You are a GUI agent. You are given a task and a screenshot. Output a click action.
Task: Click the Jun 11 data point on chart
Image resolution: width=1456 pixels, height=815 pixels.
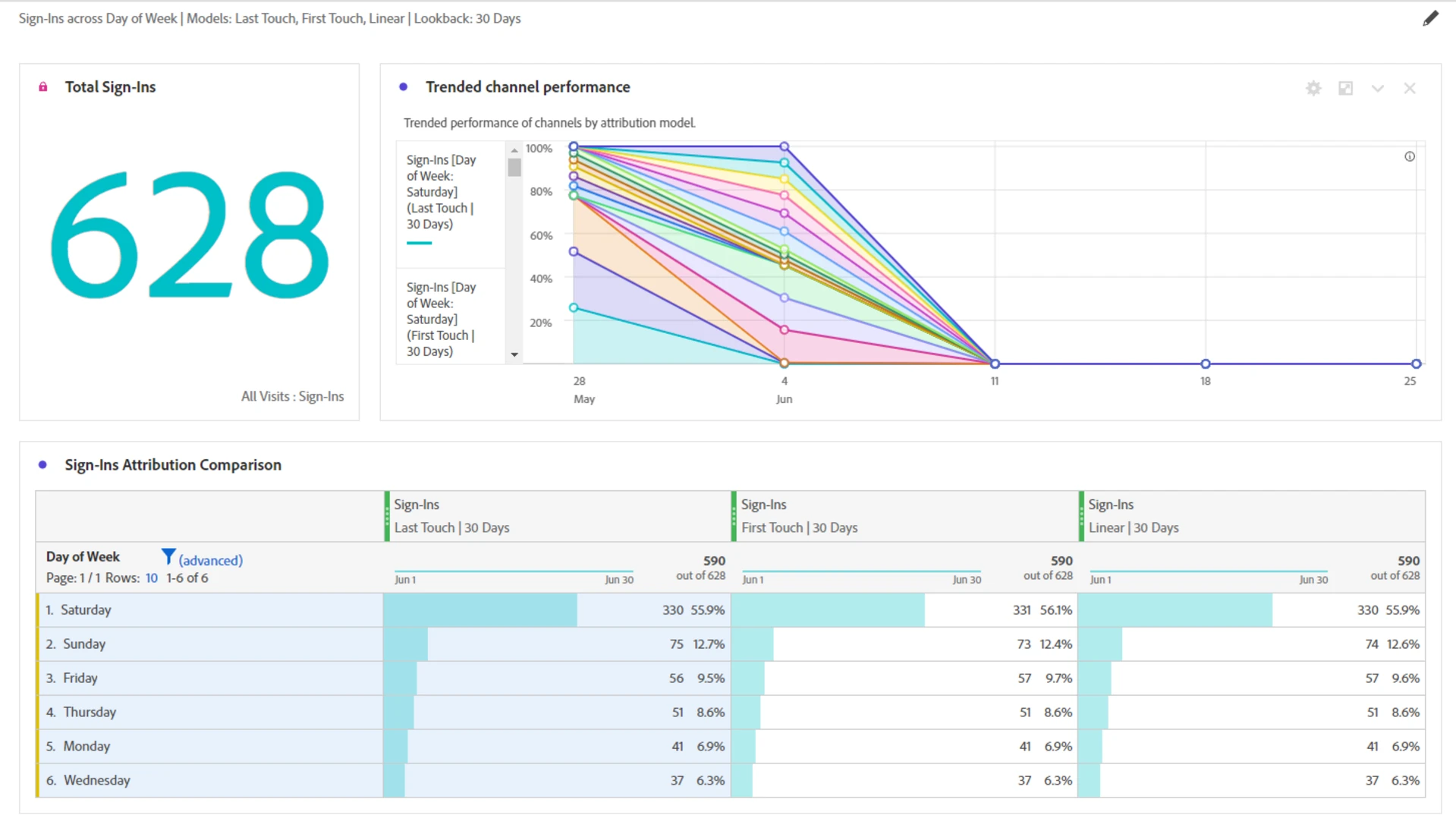[995, 364]
